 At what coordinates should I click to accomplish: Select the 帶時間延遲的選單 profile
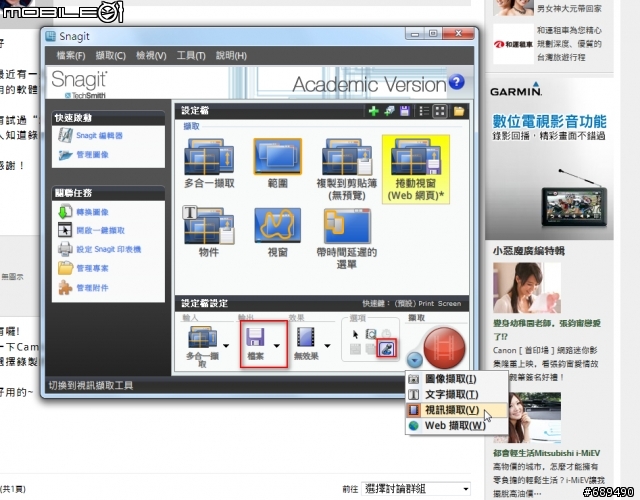point(347,239)
